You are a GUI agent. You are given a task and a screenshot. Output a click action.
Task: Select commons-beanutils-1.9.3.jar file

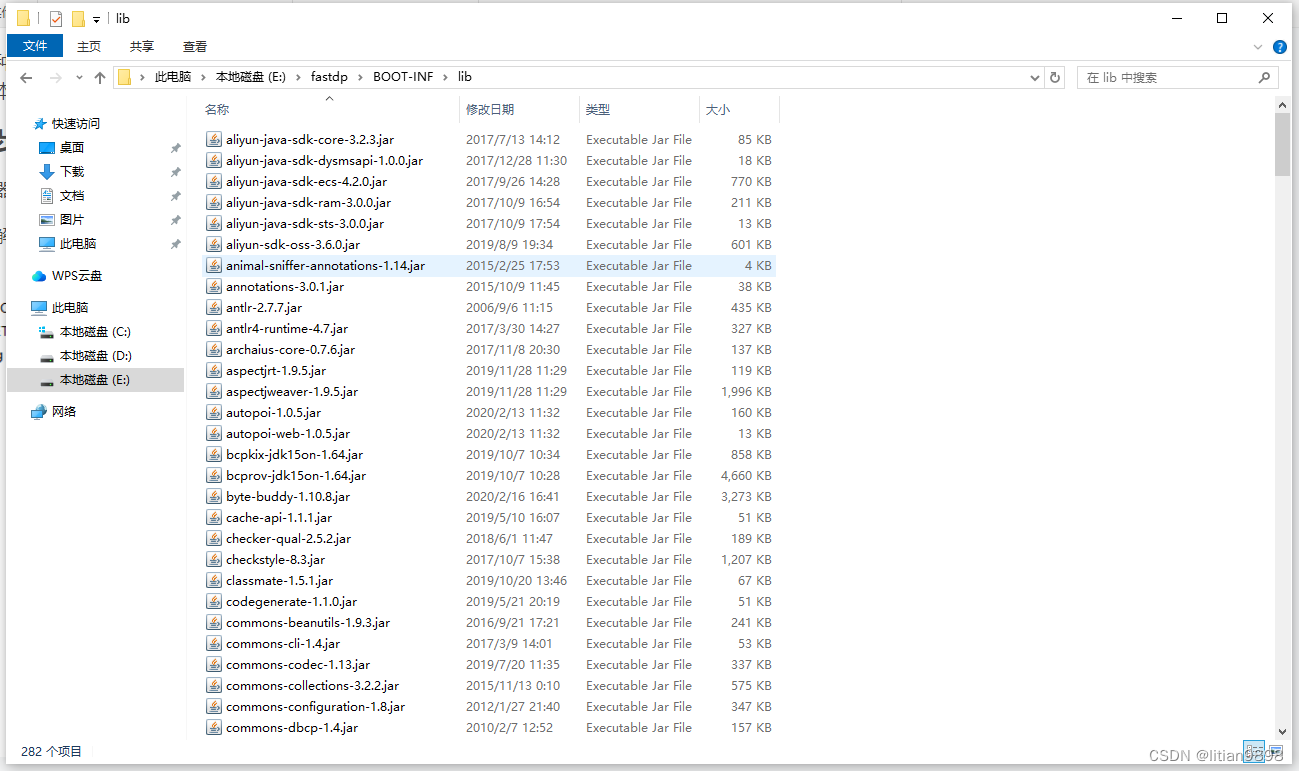coord(488,623)
